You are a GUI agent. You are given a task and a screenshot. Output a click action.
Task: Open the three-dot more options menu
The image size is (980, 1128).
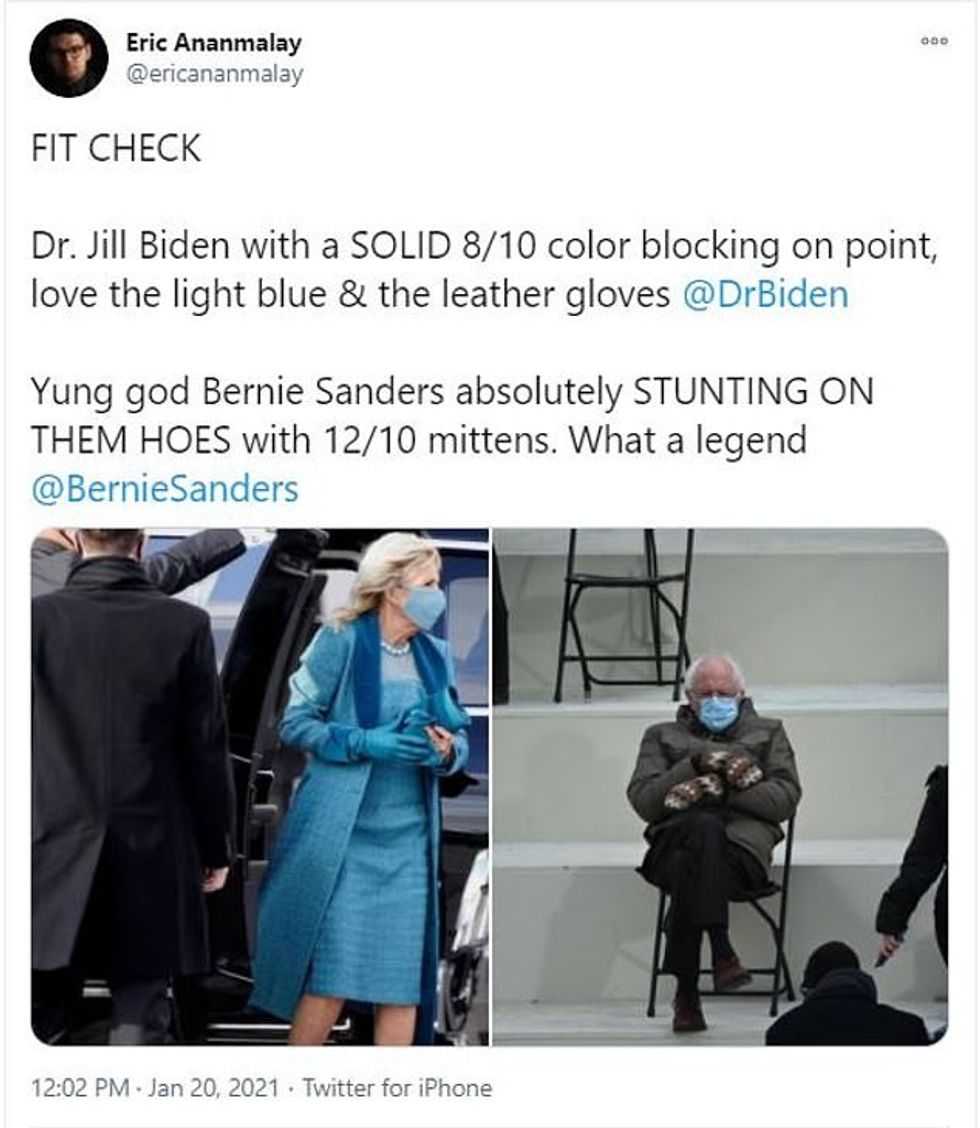934,41
